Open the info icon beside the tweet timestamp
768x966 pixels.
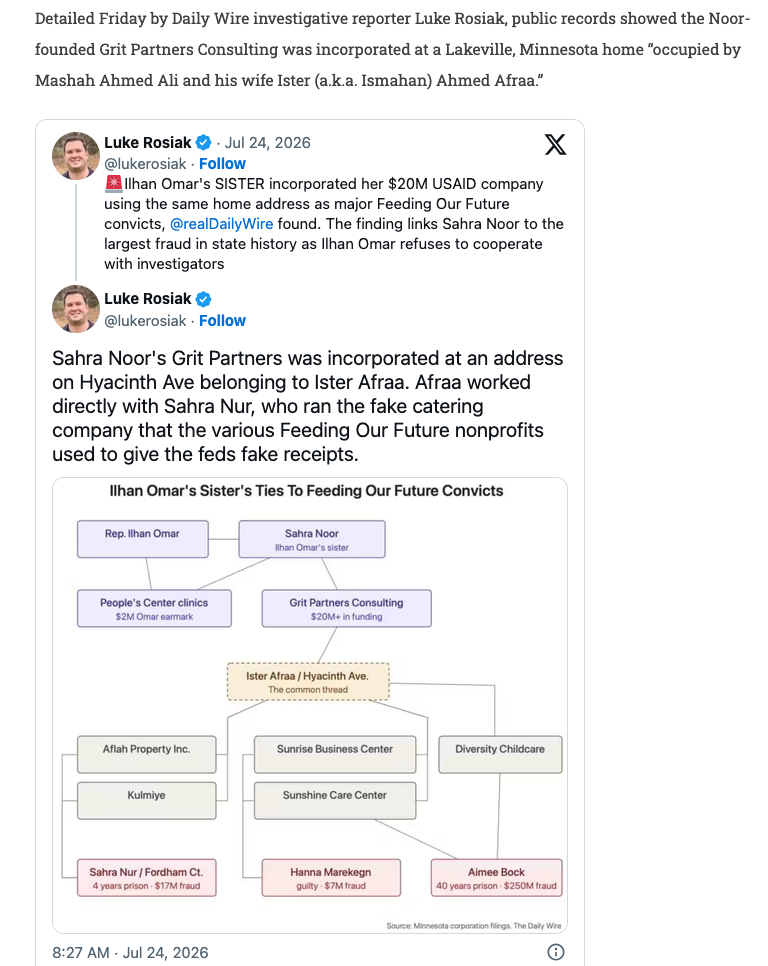tap(556, 952)
